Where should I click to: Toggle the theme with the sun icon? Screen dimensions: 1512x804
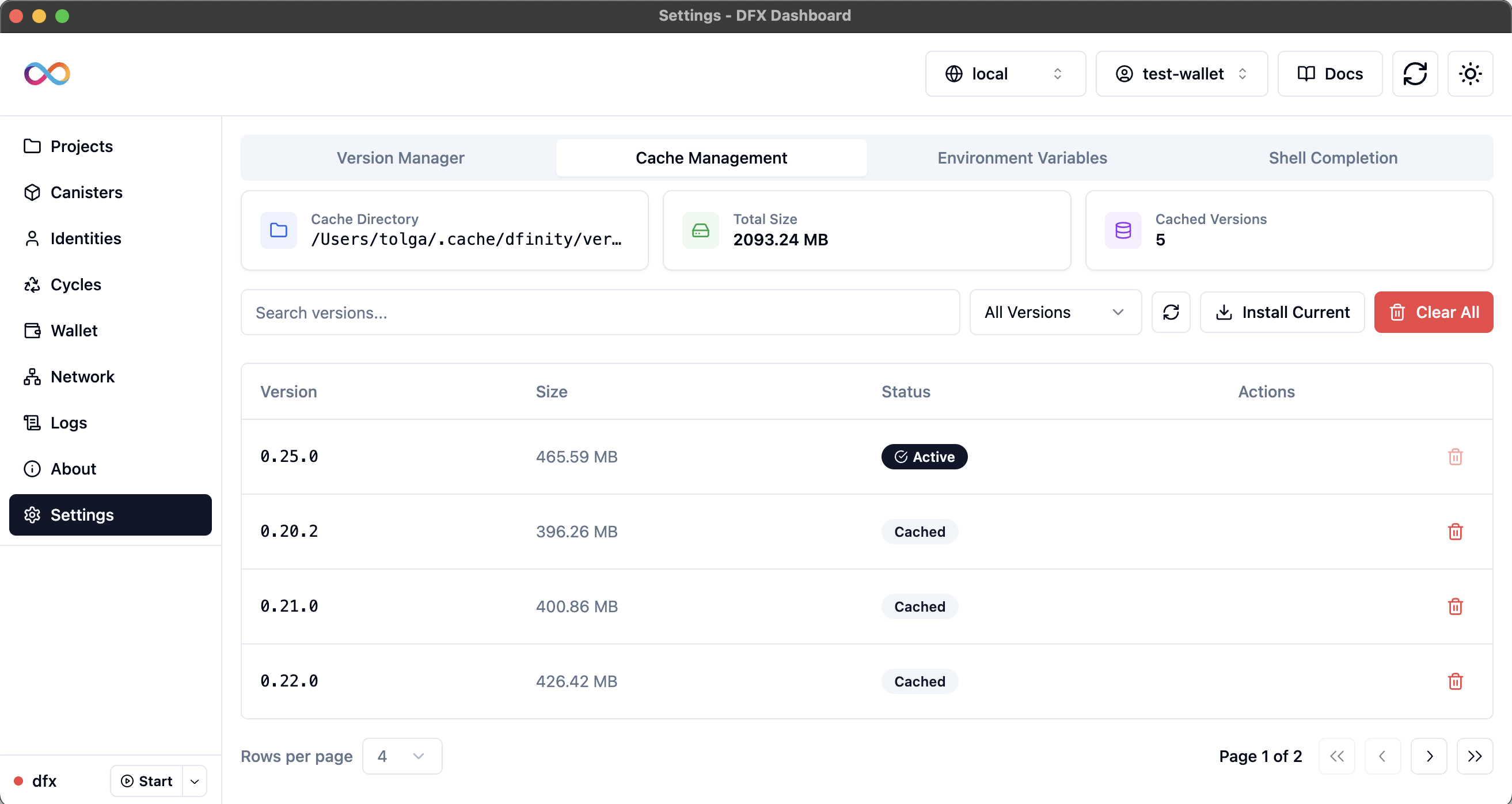(1470, 73)
